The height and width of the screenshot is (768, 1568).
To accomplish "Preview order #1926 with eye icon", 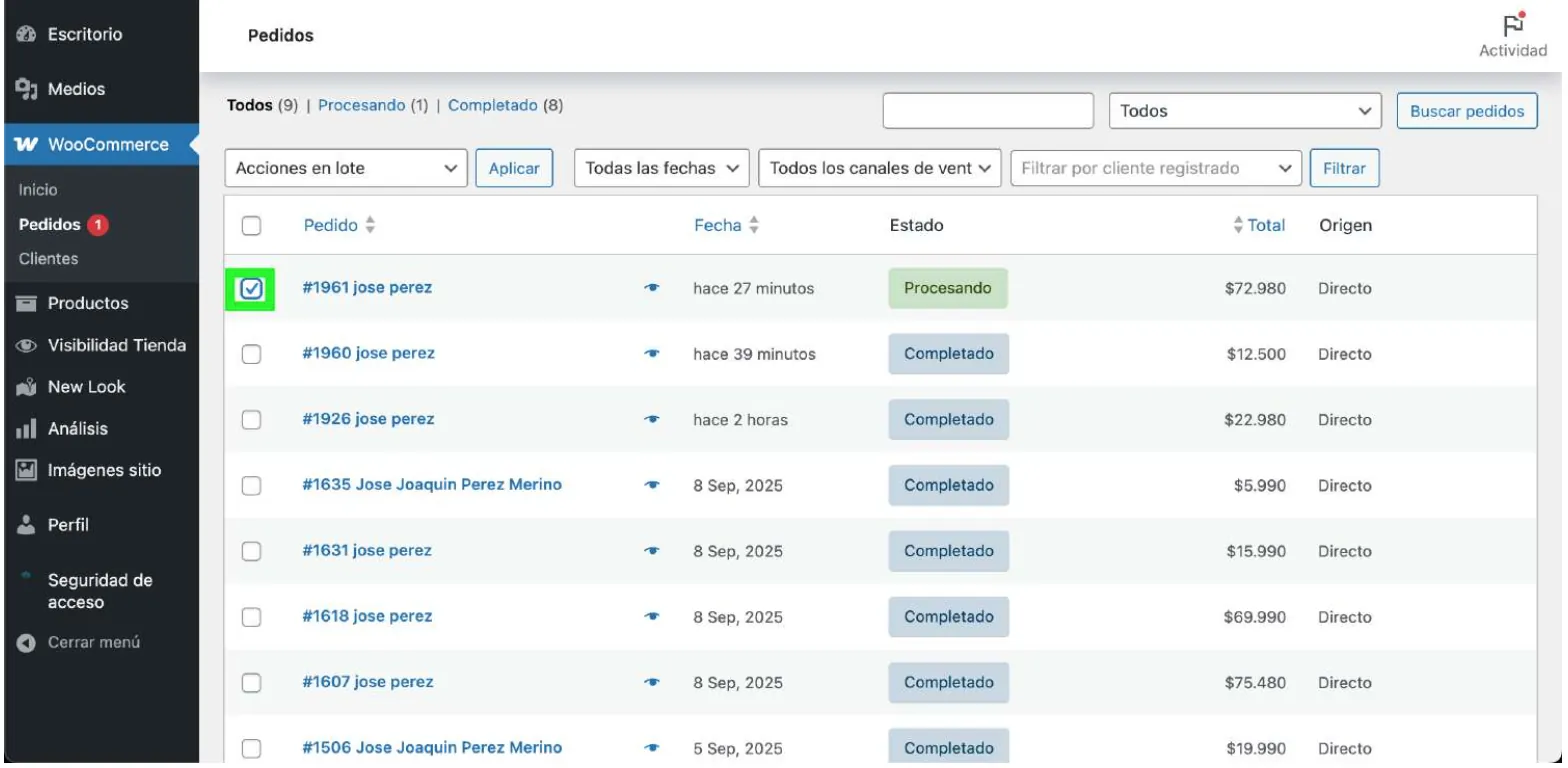I will click(652, 420).
